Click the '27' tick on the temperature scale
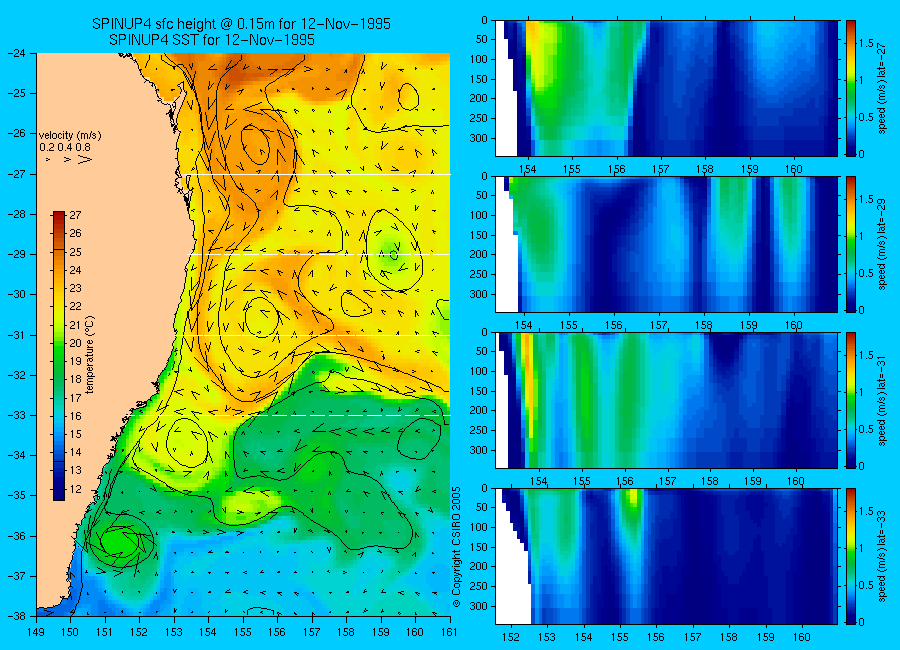This screenshot has height=650, width=900. (x=75, y=215)
